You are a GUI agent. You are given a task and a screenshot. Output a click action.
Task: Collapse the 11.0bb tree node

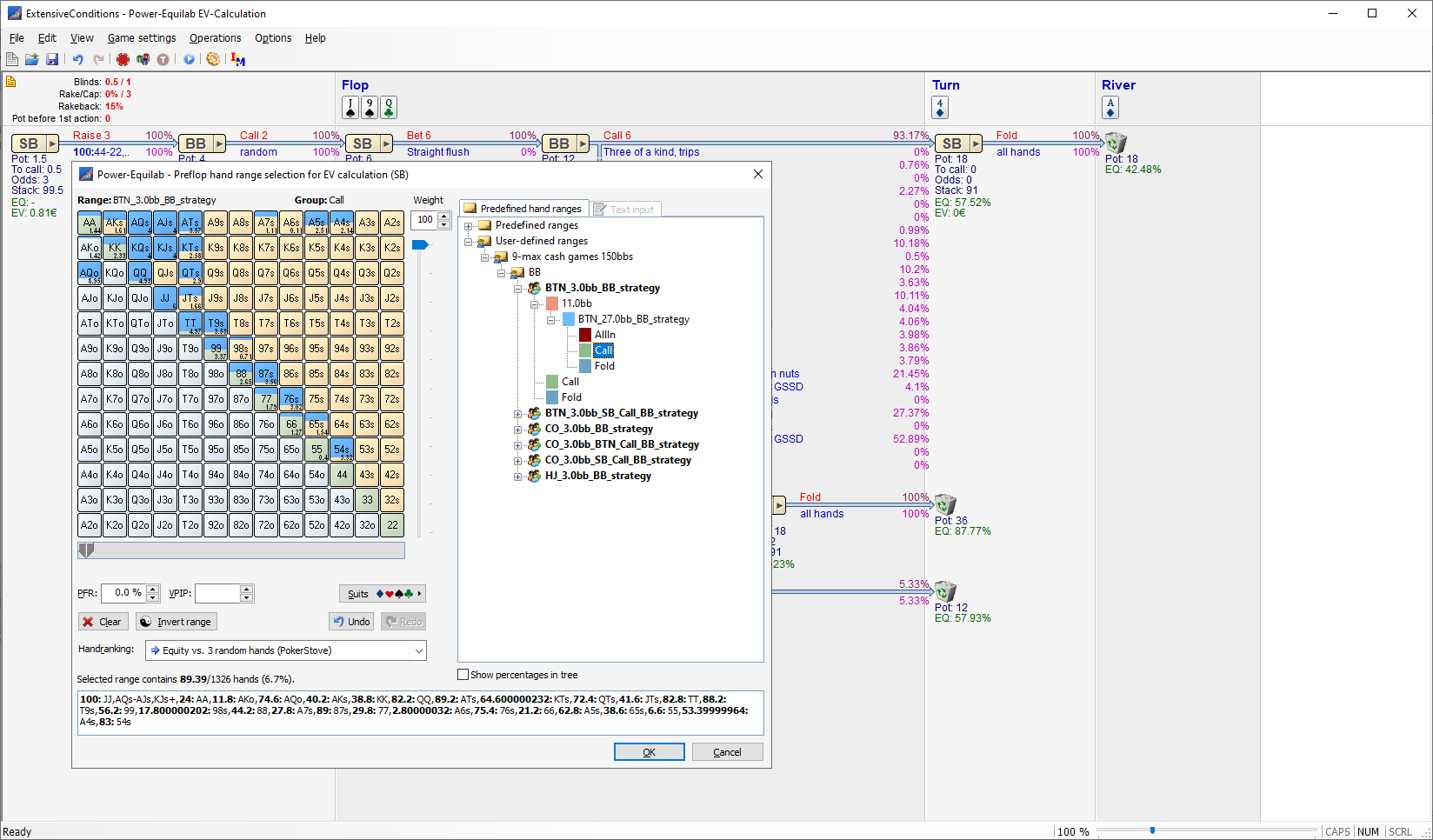click(x=535, y=304)
